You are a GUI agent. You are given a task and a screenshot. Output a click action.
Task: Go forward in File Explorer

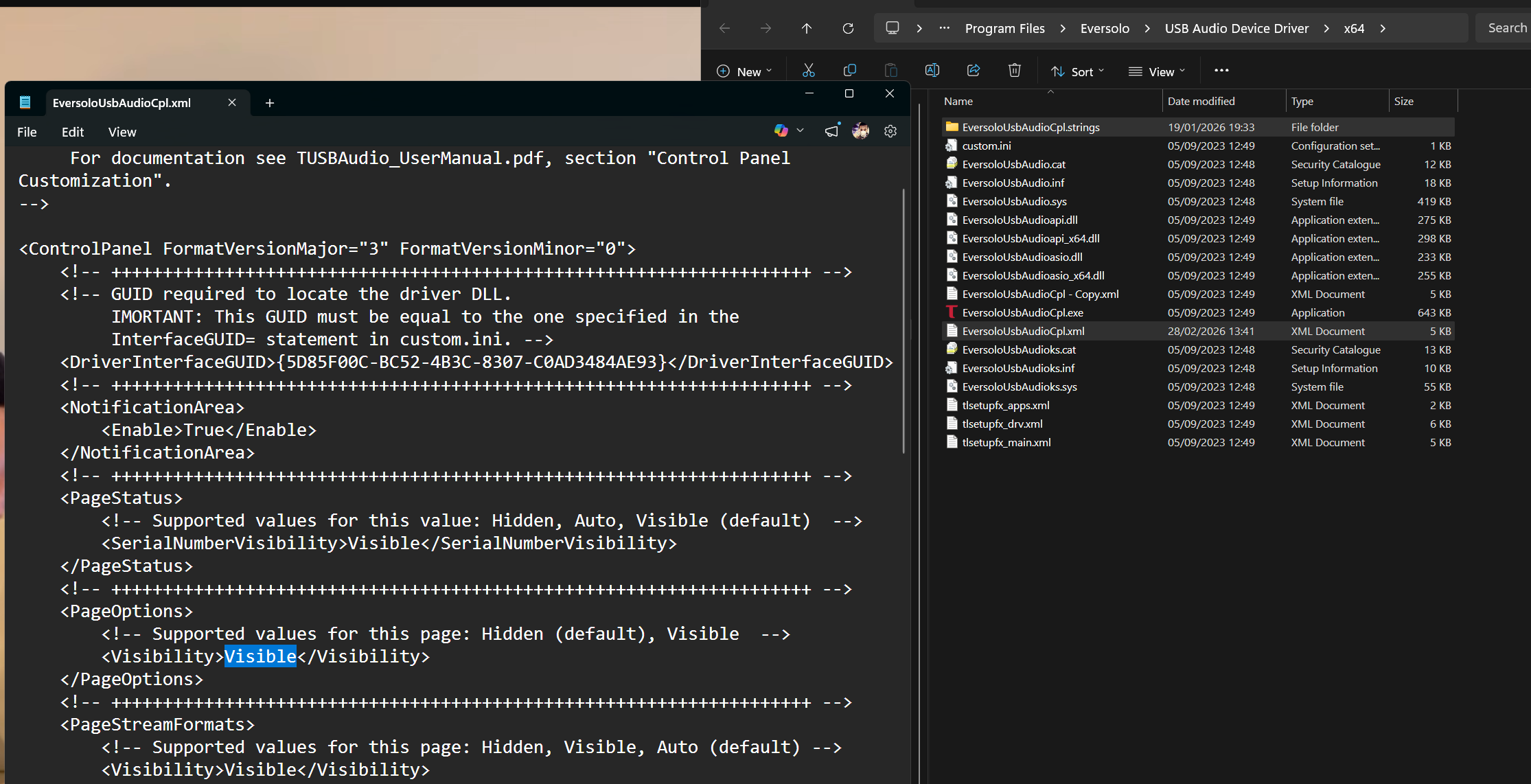[765, 28]
